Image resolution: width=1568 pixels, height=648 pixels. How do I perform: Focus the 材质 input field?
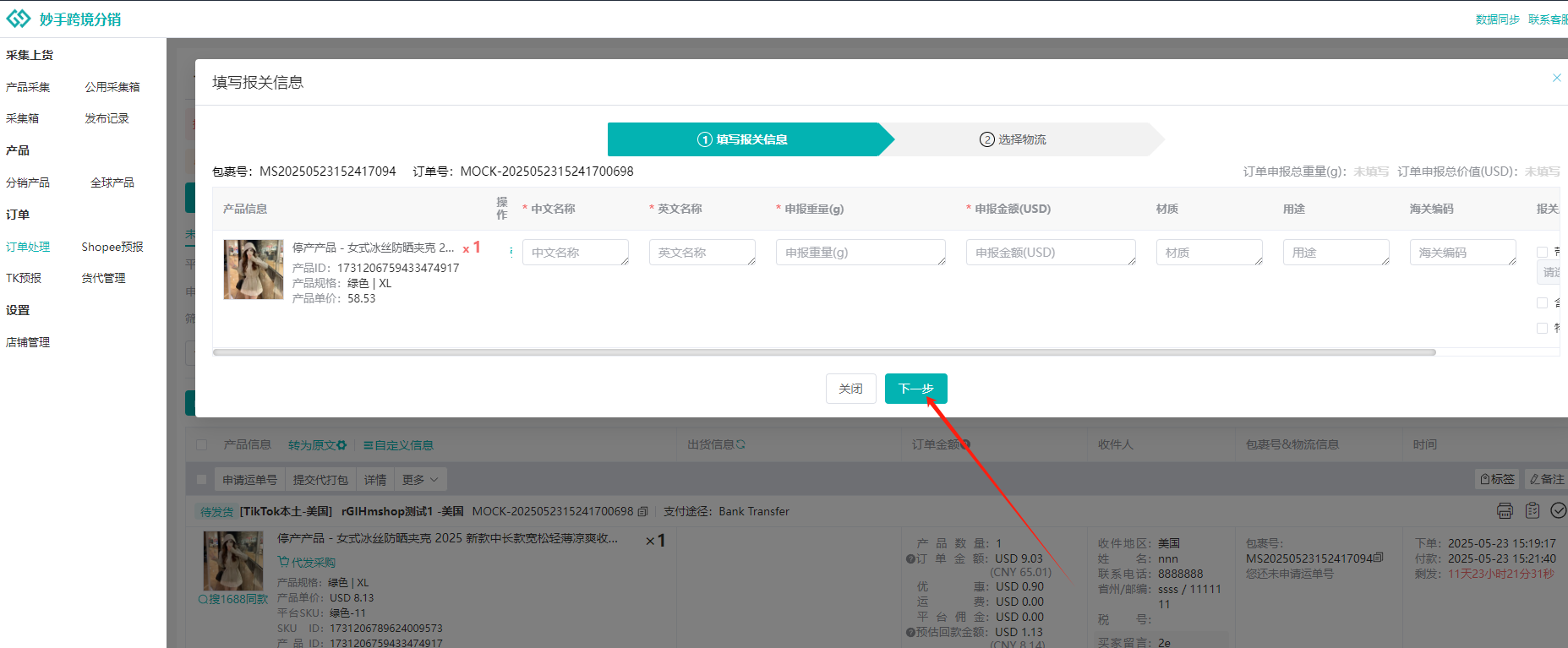click(1210, 253)
